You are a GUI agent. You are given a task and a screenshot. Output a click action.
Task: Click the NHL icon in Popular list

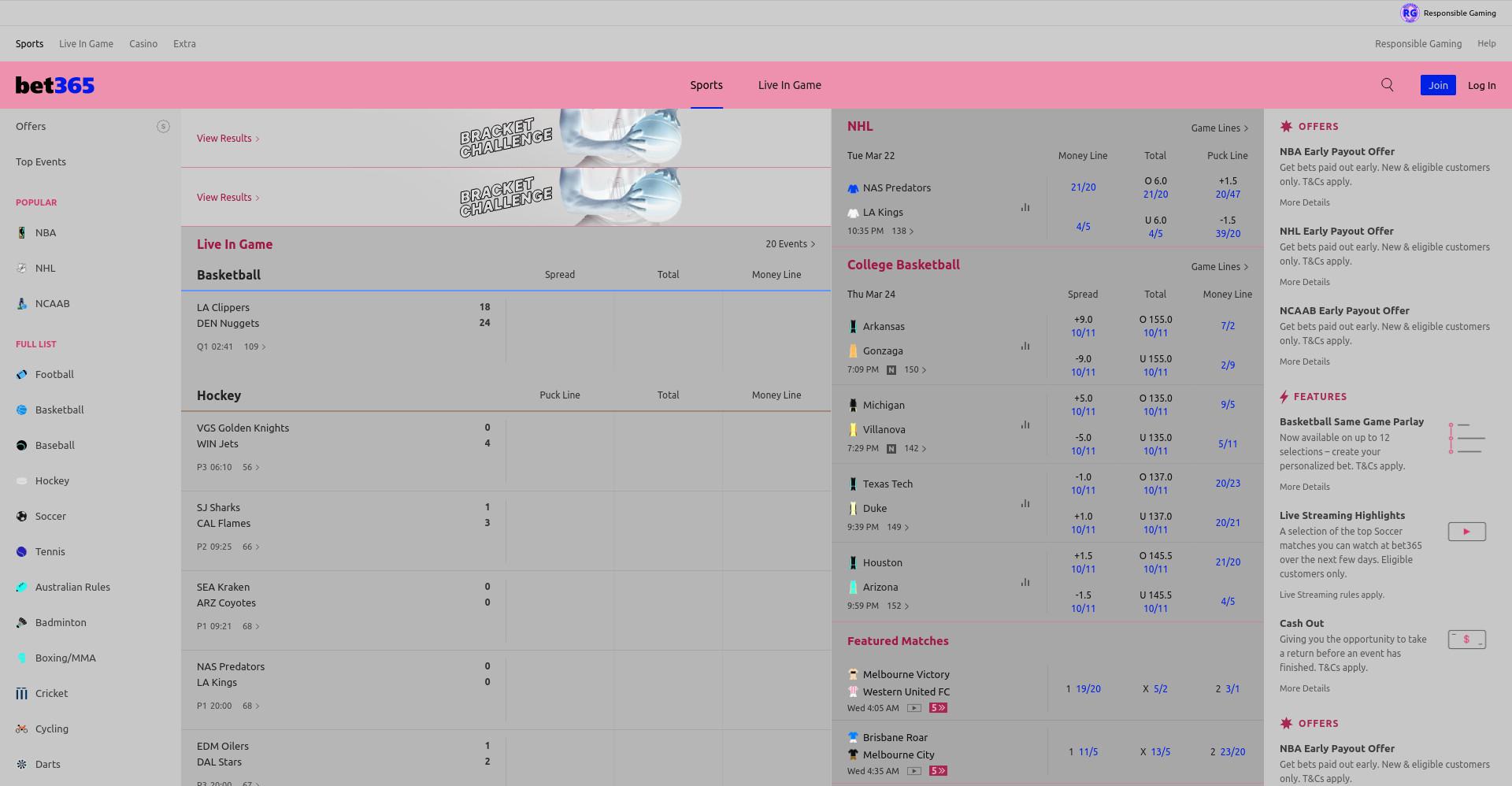(x=21, y=268)
